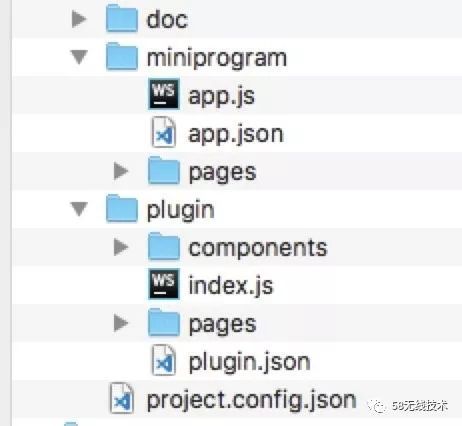Select the project.config.json file name
The height and width of the screenshot is (426, 462).
pyautogui.click(x=252, y=400)
